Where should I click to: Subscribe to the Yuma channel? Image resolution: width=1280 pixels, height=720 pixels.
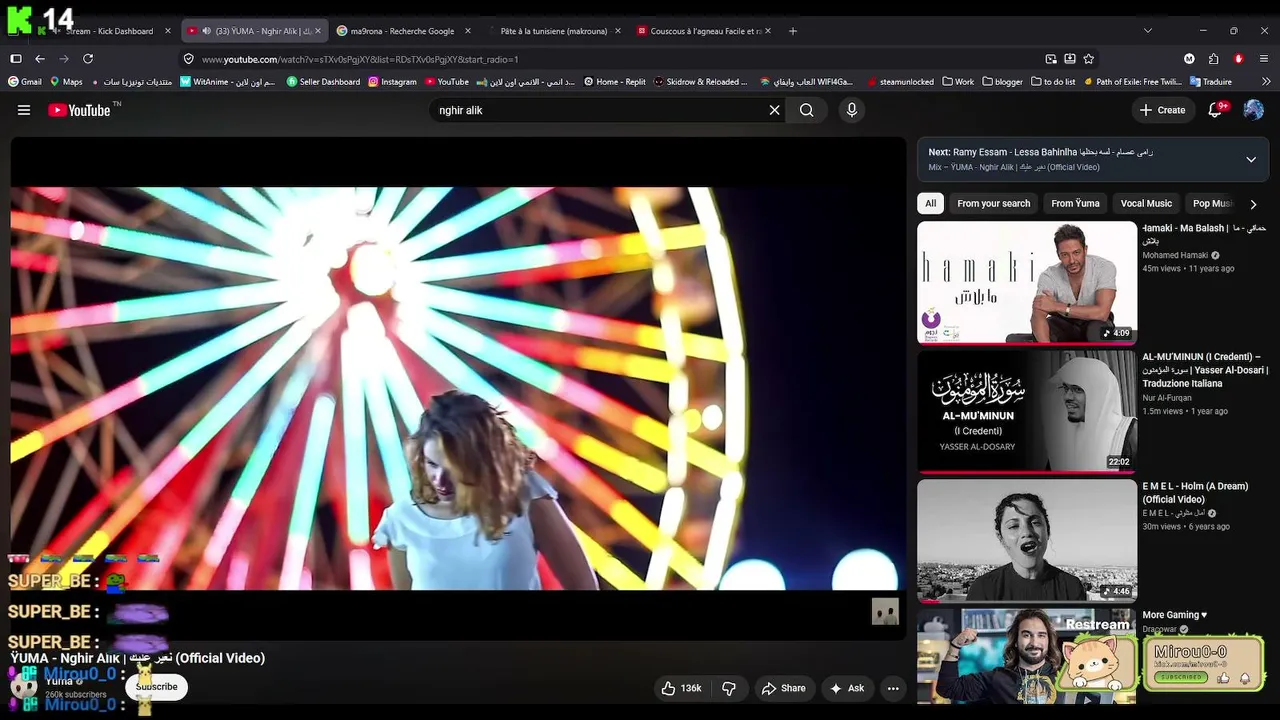point(157,687)
